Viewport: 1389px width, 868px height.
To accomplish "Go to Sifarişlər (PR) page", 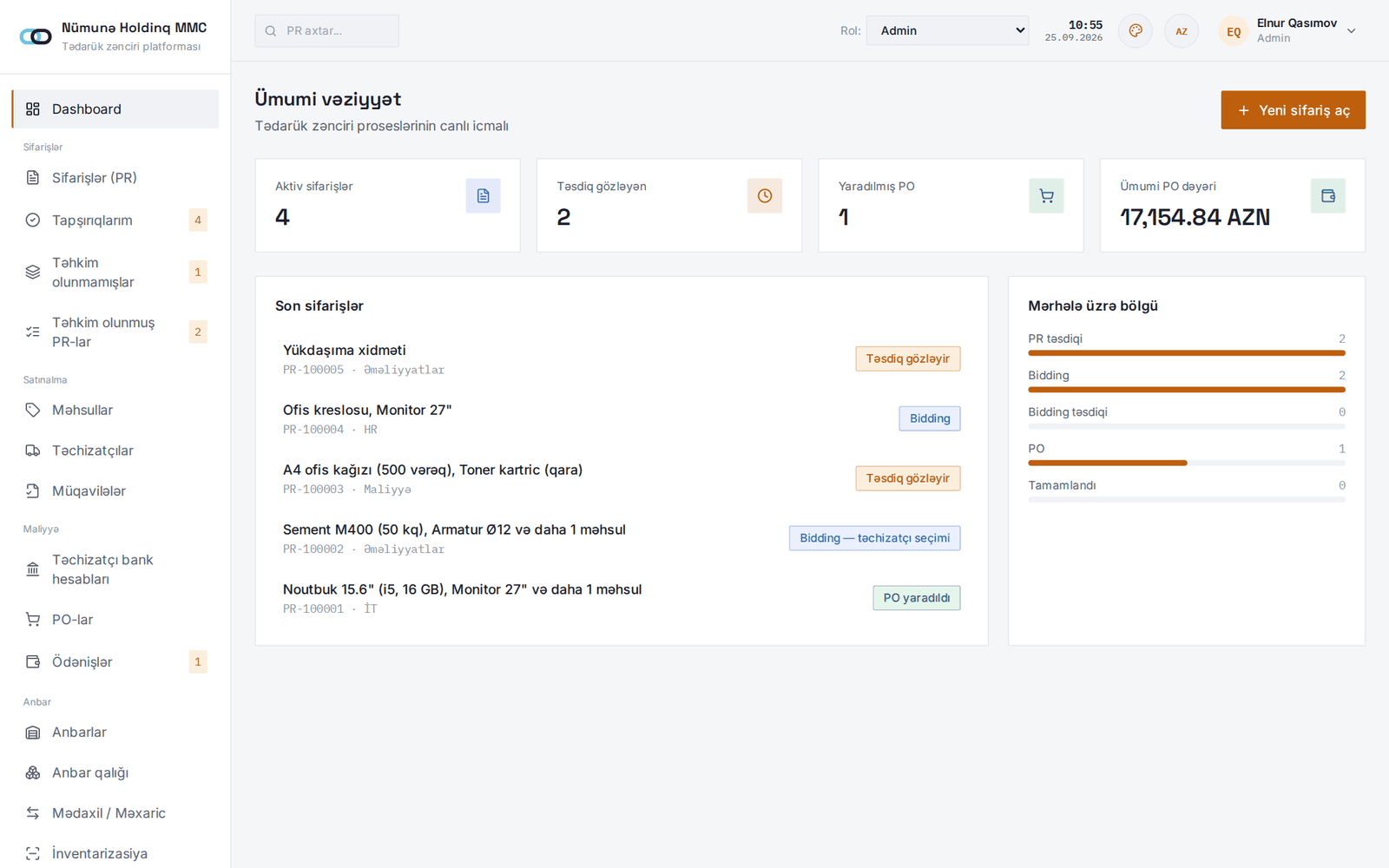I will 115,178.
